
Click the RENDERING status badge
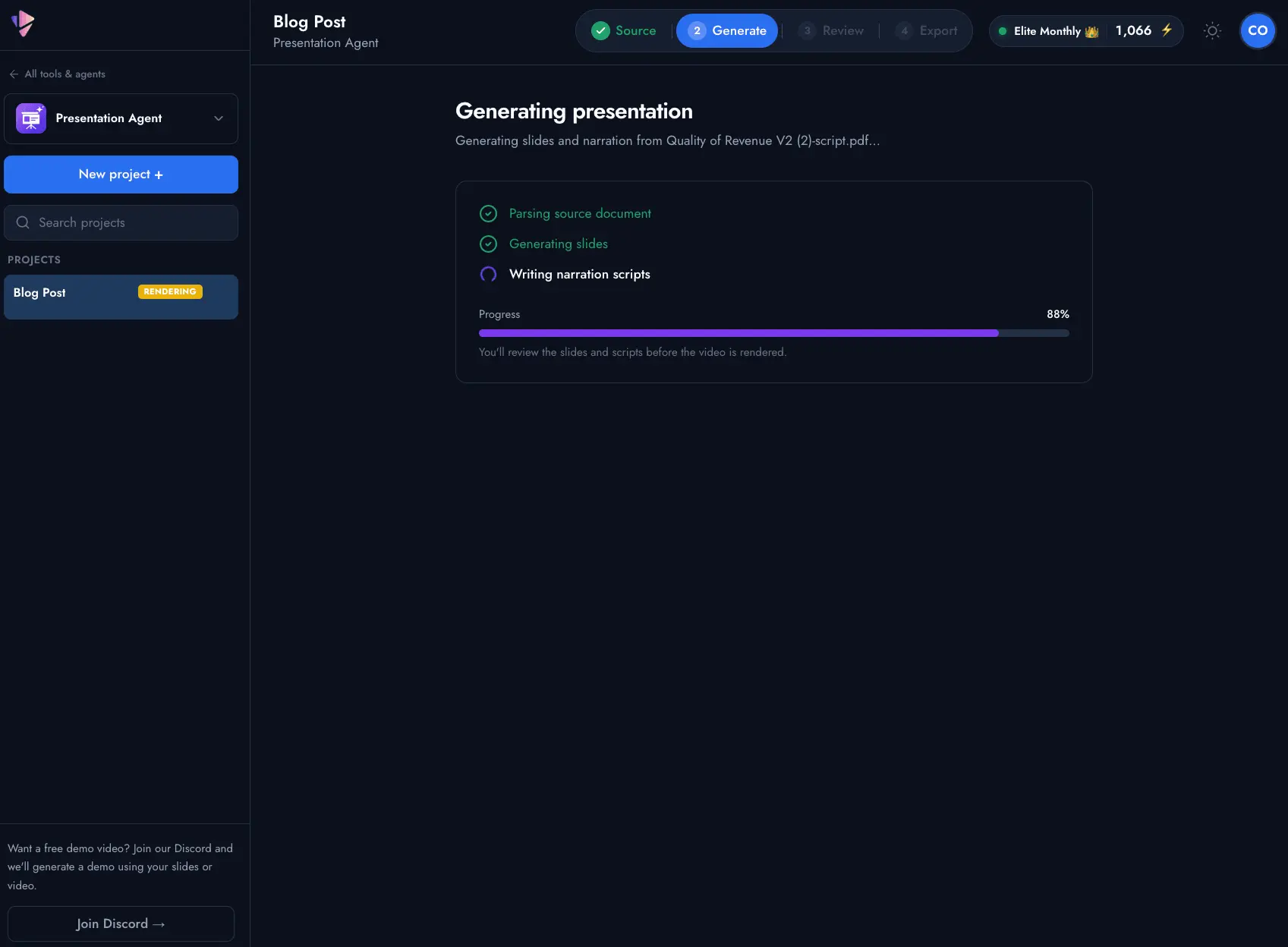[x=170, y=291]
